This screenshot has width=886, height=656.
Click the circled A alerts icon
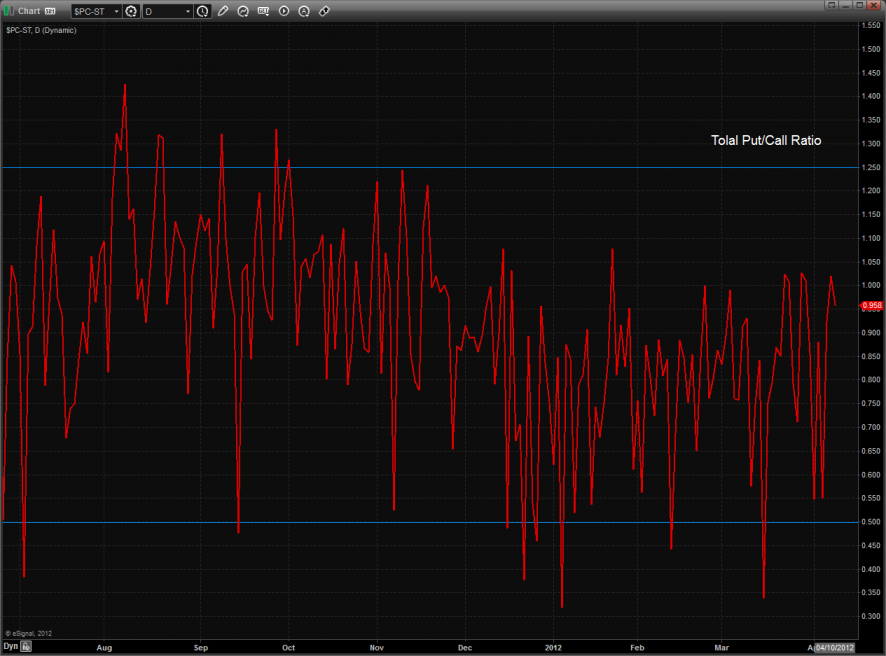coord(304,11)
